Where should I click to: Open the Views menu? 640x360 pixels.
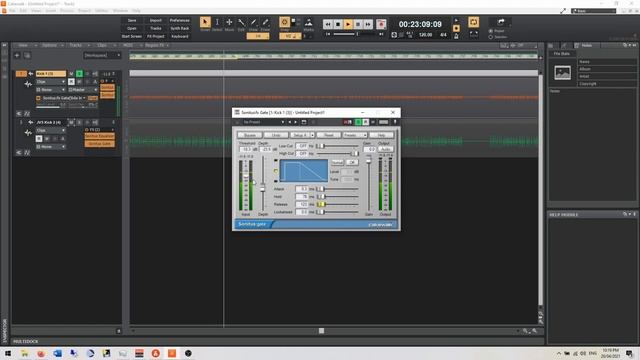[x=36, y=11]
